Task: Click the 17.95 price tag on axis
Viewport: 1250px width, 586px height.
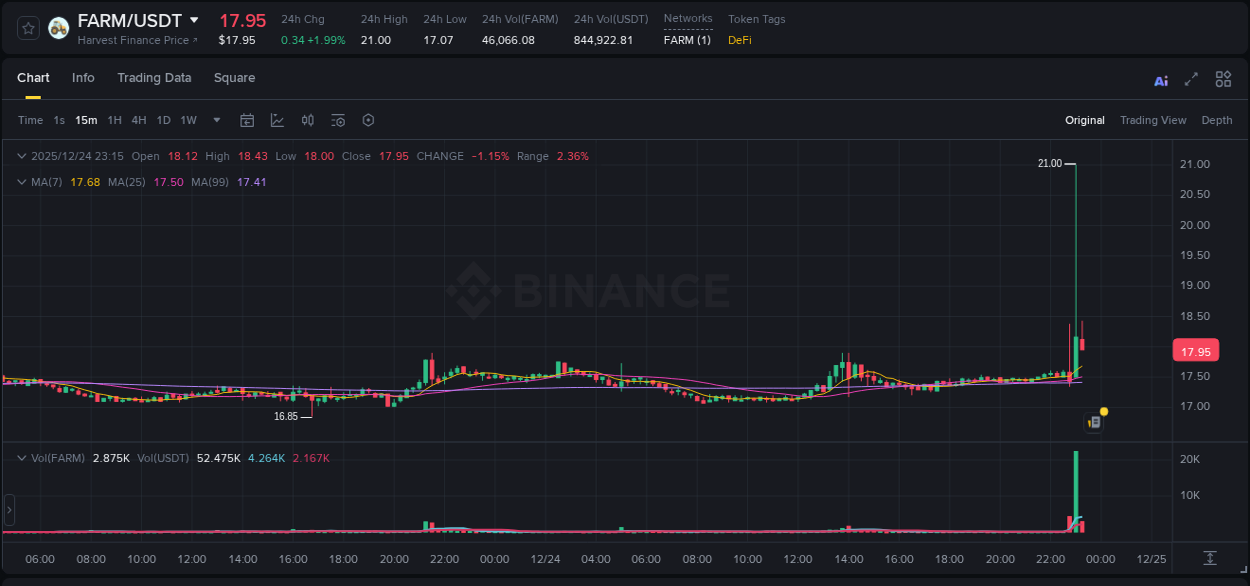Action: (x=1196, y=350)
